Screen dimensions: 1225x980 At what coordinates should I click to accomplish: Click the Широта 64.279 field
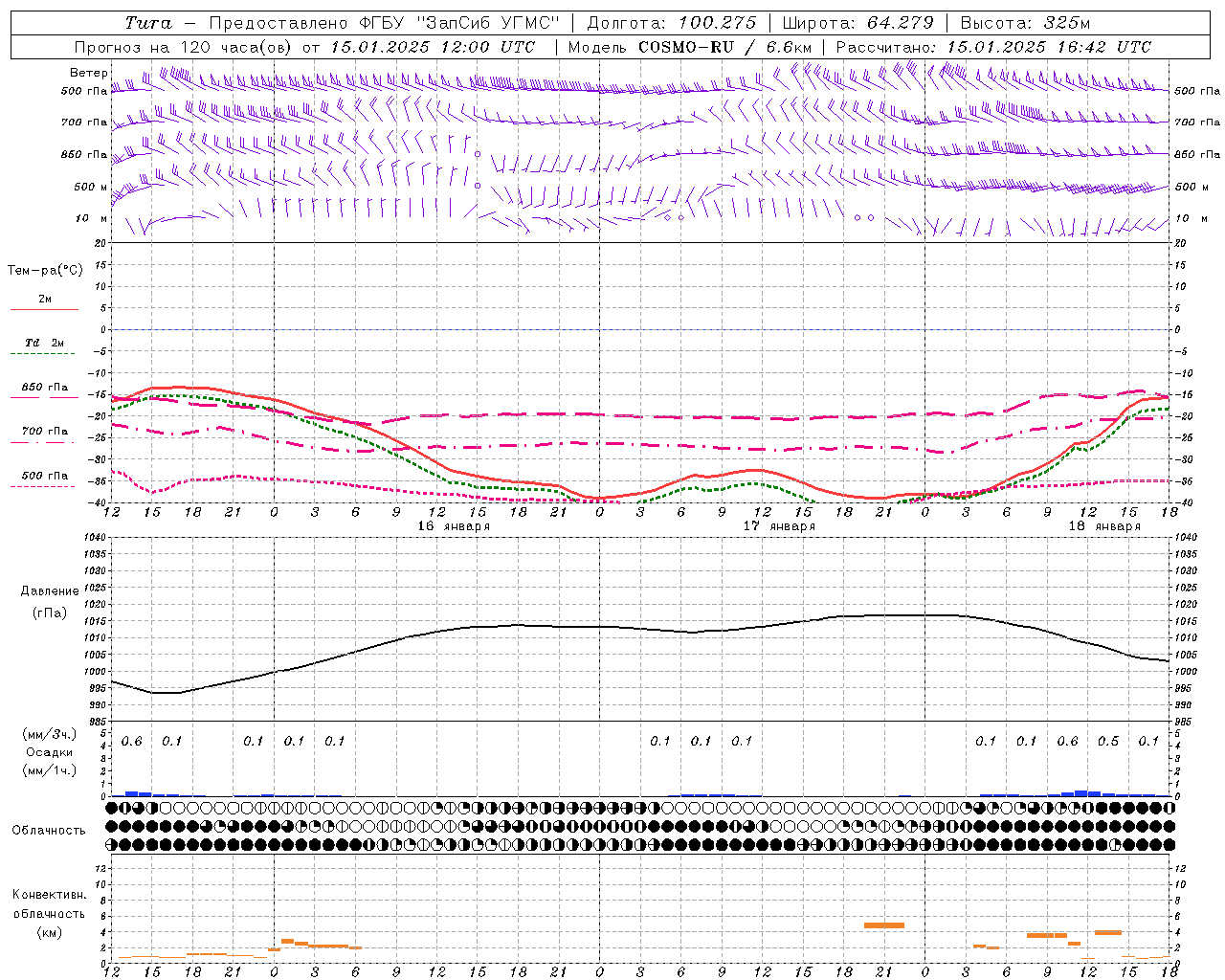tap(857, 23)
